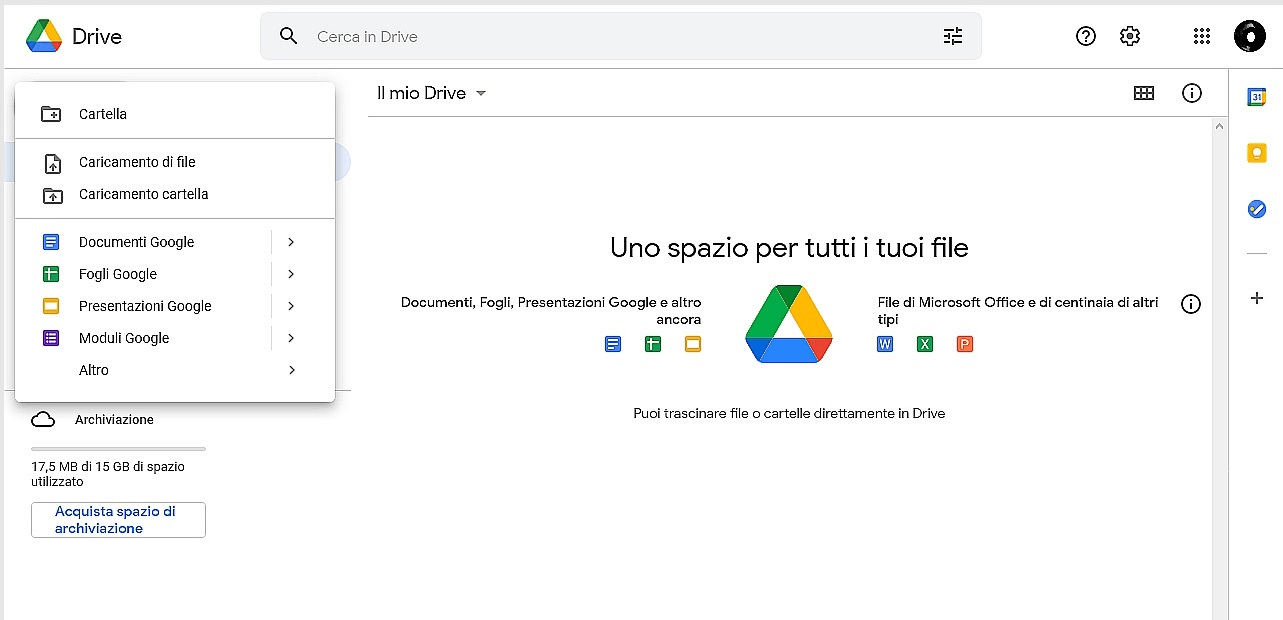
Task: Choose Caricamento cartella
Action: tap(175, 194)
